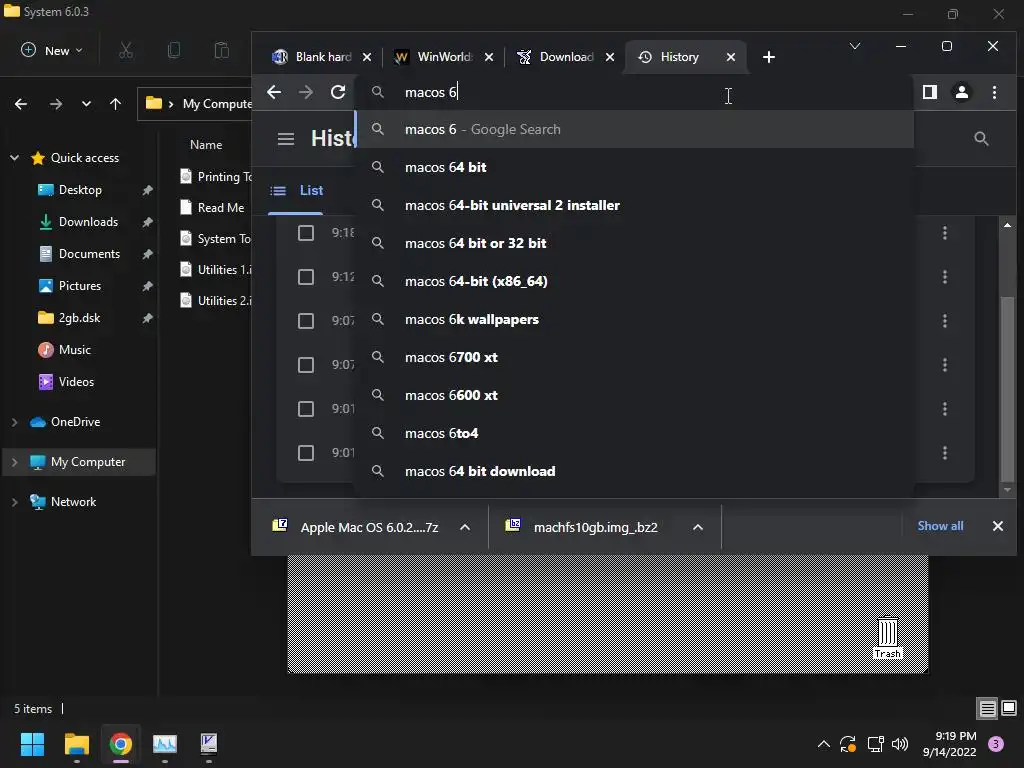
Task: Open Chrome's side panel icon
Action: pyautogui.click(x=930, y=92)
